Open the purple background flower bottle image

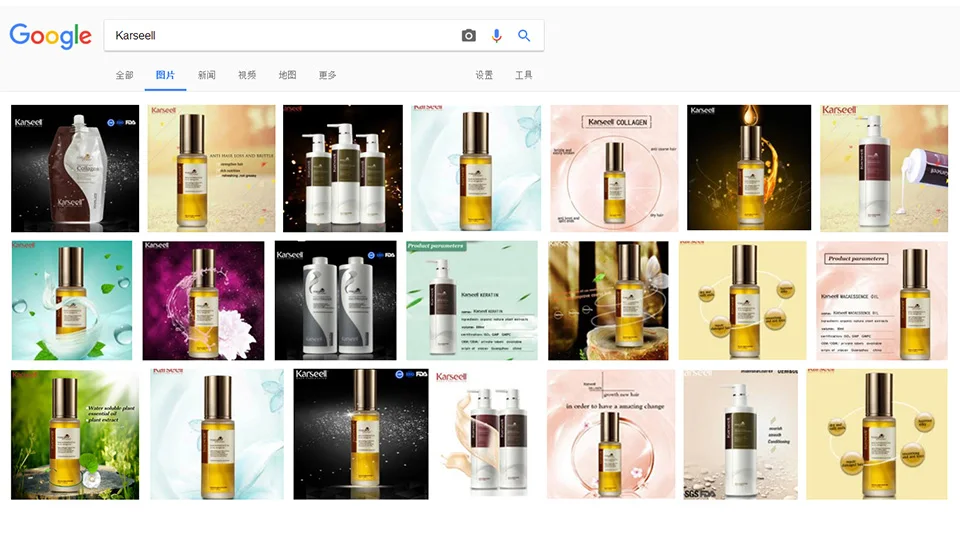pyautogui.click(x=203, y=300)
